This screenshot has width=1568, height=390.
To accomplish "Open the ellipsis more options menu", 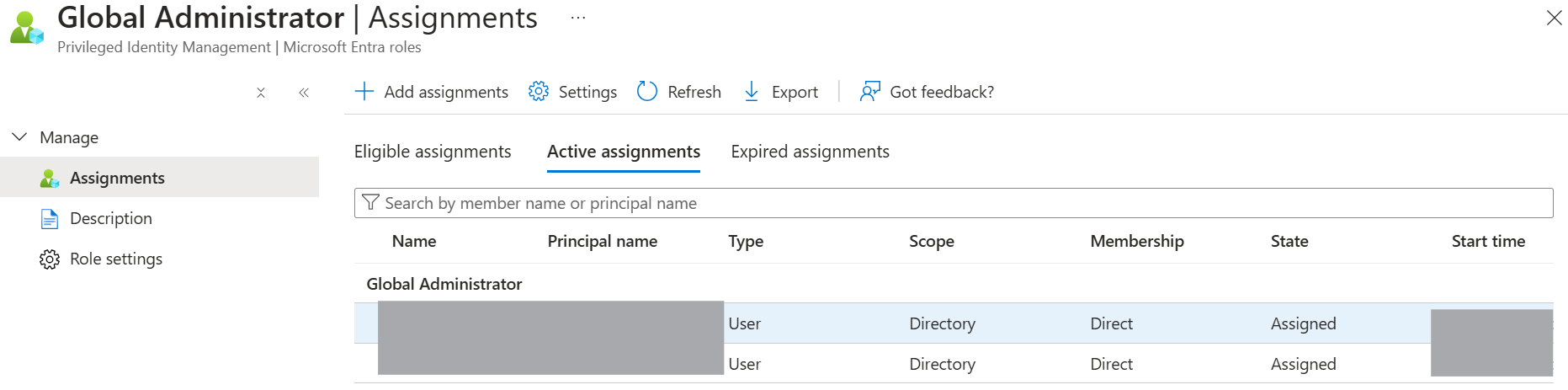I will (x=578, y=18).
